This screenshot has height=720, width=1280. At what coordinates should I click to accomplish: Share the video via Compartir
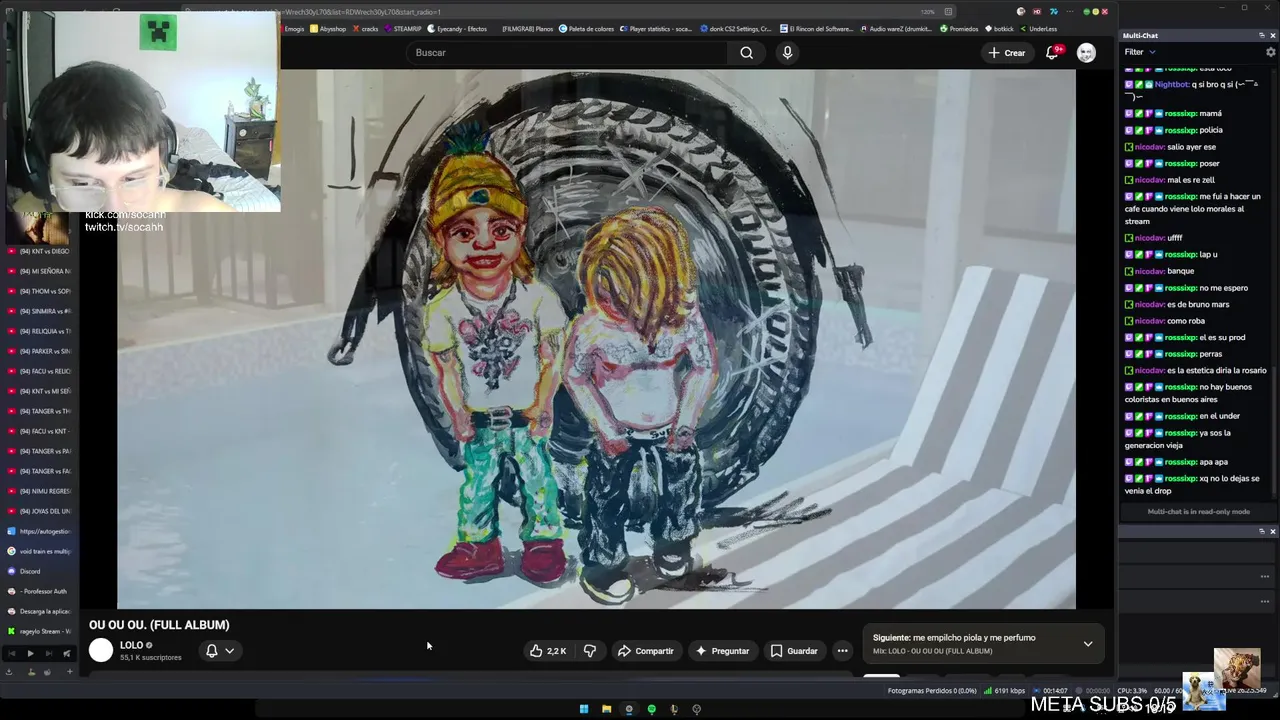(646, 651)
